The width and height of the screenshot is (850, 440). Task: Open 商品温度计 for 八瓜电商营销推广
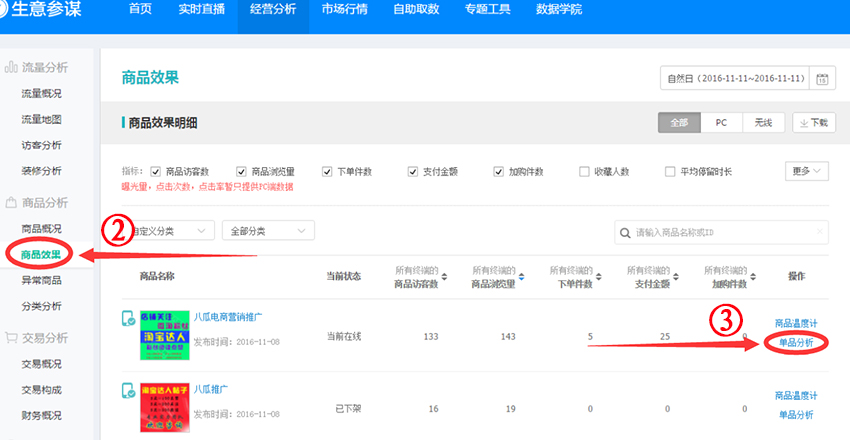pos(796,323)
